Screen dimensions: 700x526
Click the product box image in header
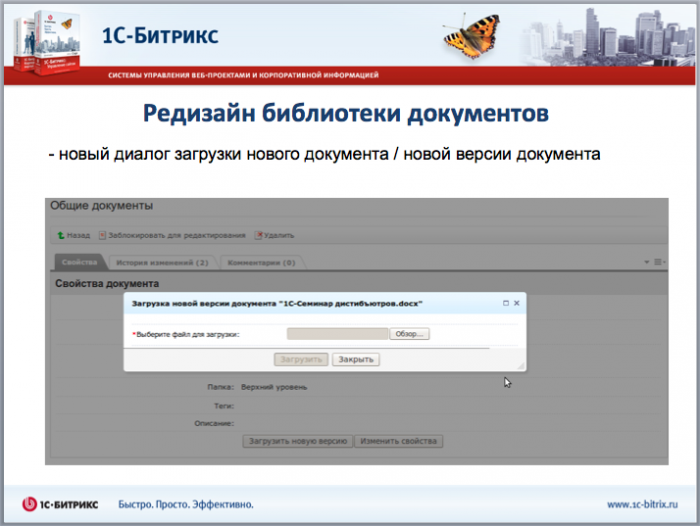(47, 42)
